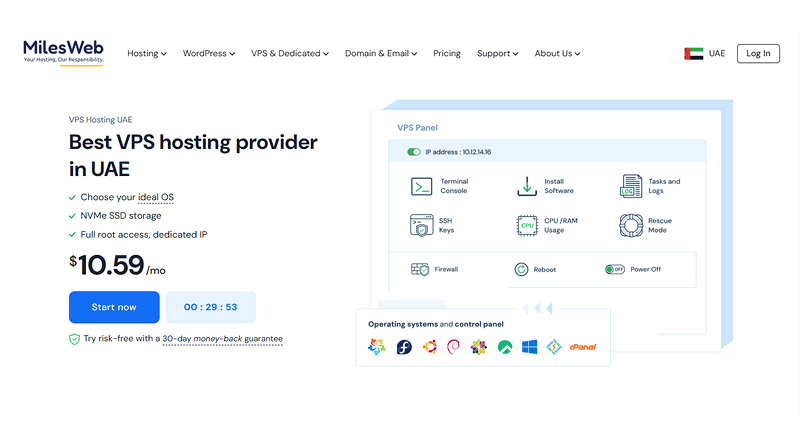Click the MilesWeb logo
The image size is (800, 445).
click(x=63, y=53)
